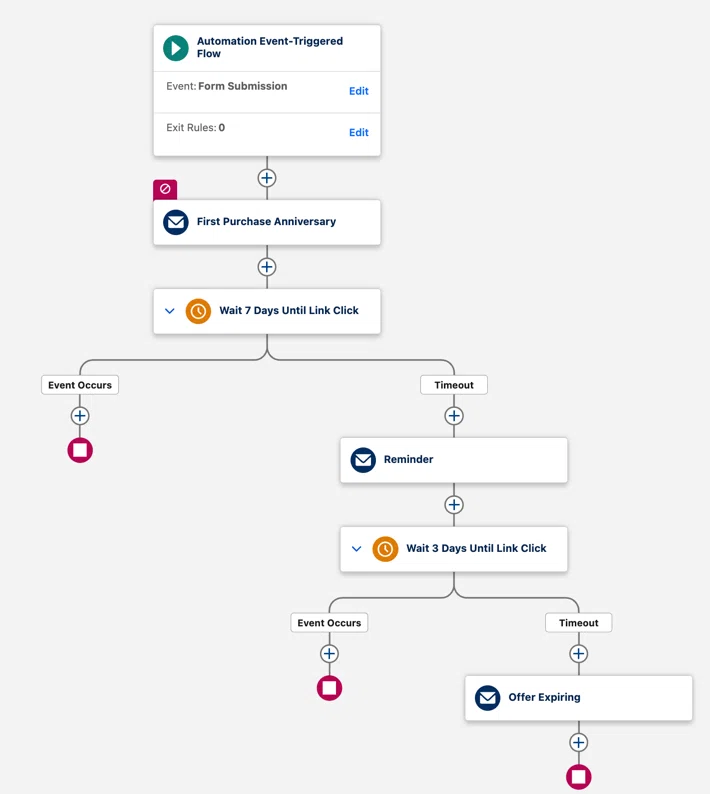Add element under the first Timeout branch
The width and height of the screenshot is (710, 794).
pos(454,416)
